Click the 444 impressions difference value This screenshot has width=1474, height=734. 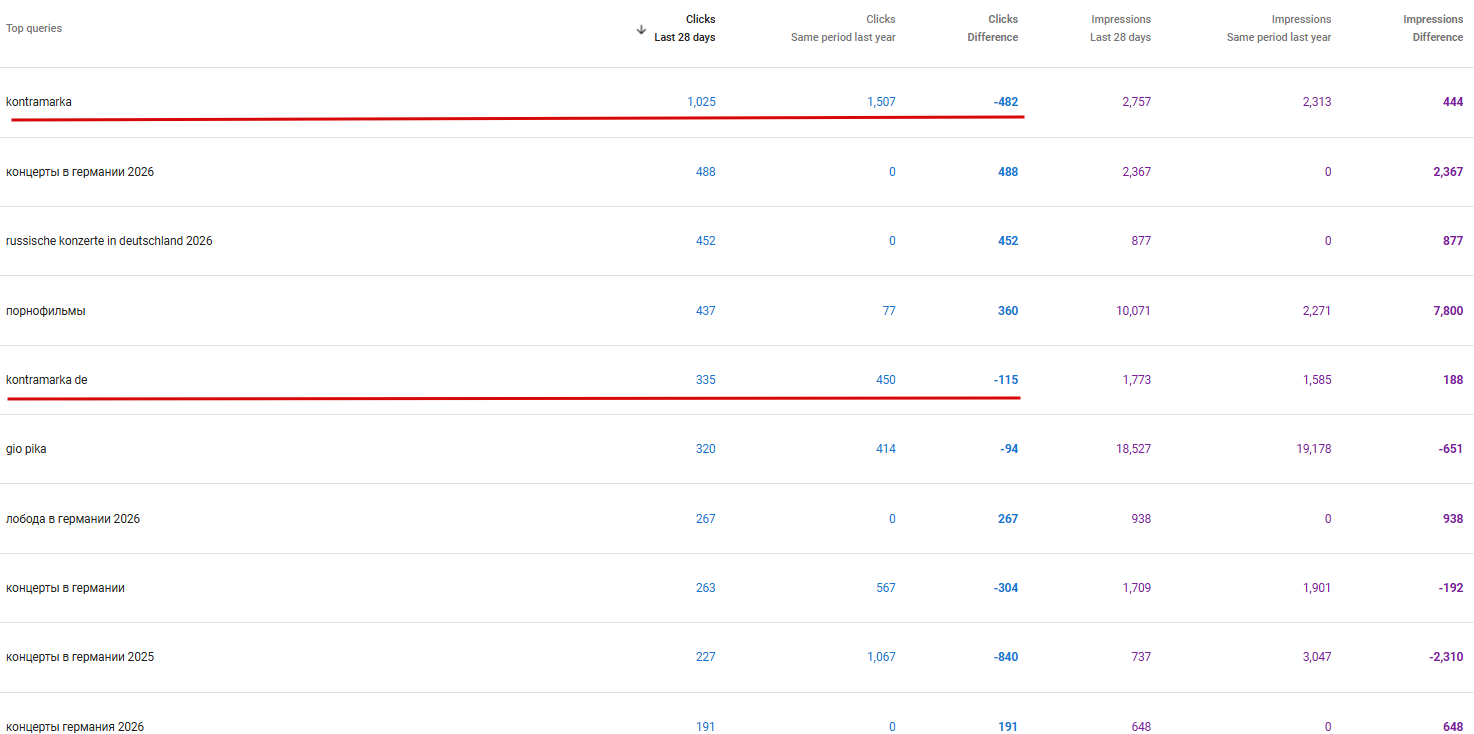[1453, 102]
